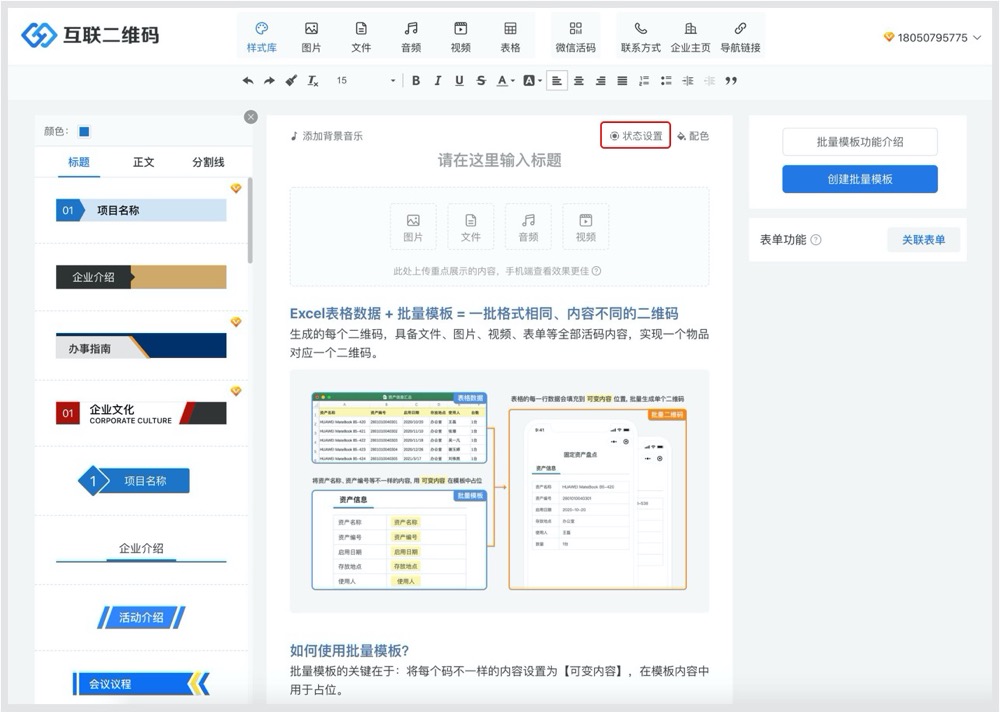Toggle underline formatting

(x=459, y=80)
